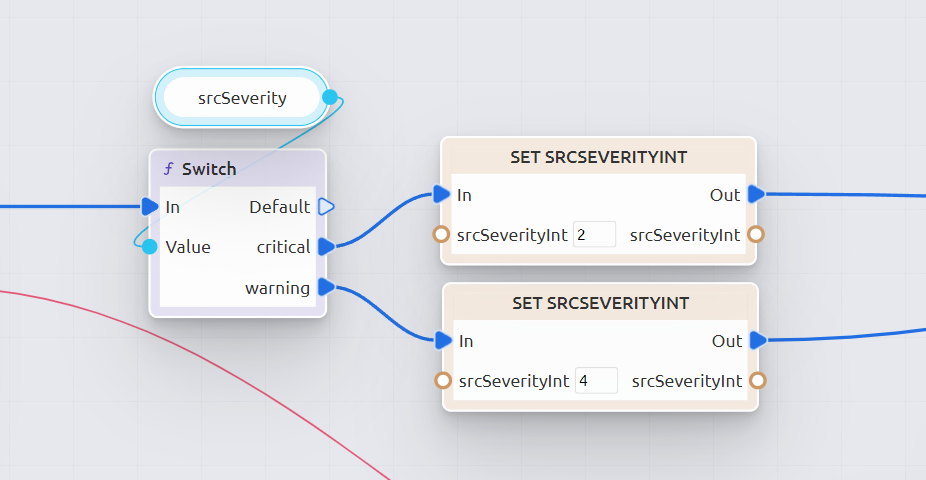Click the top node's srcSeverityInt output port
Viewport: 926px width, 480px height.
(x=756, y=235)
